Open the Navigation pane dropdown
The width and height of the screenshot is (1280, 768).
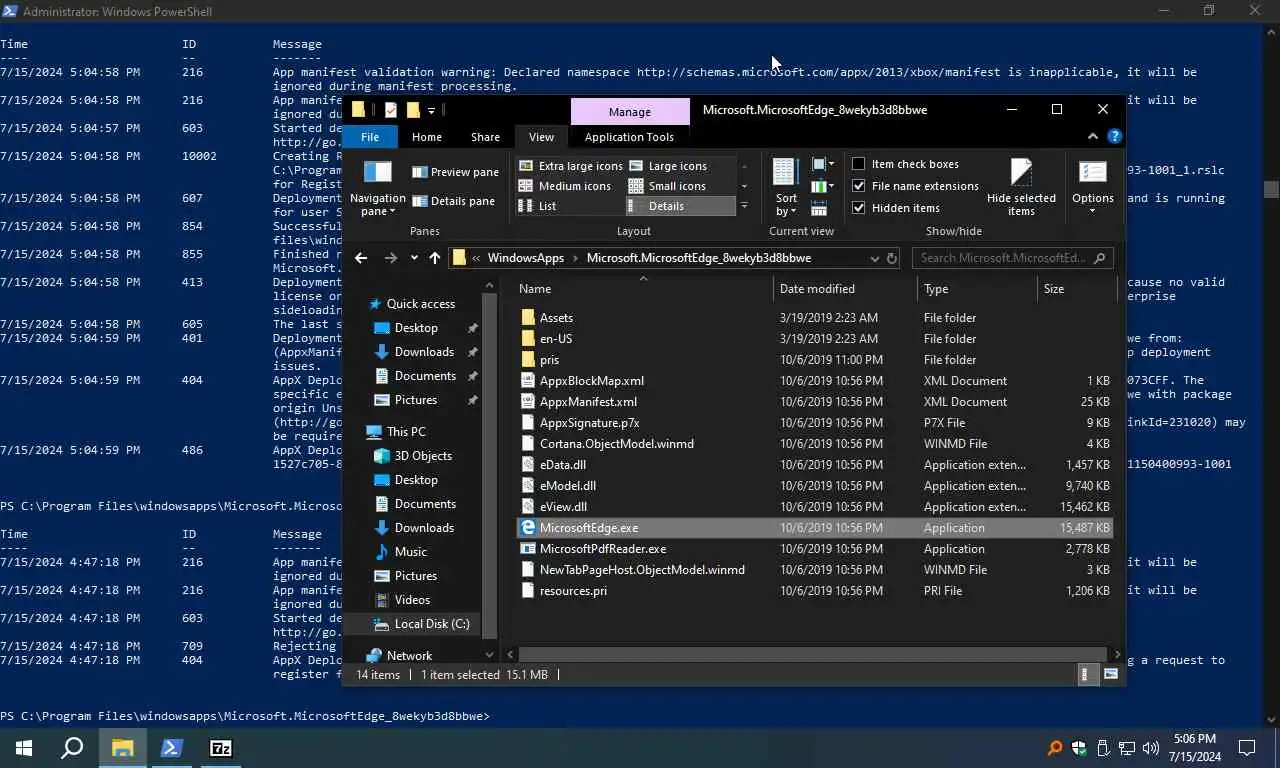377,187
